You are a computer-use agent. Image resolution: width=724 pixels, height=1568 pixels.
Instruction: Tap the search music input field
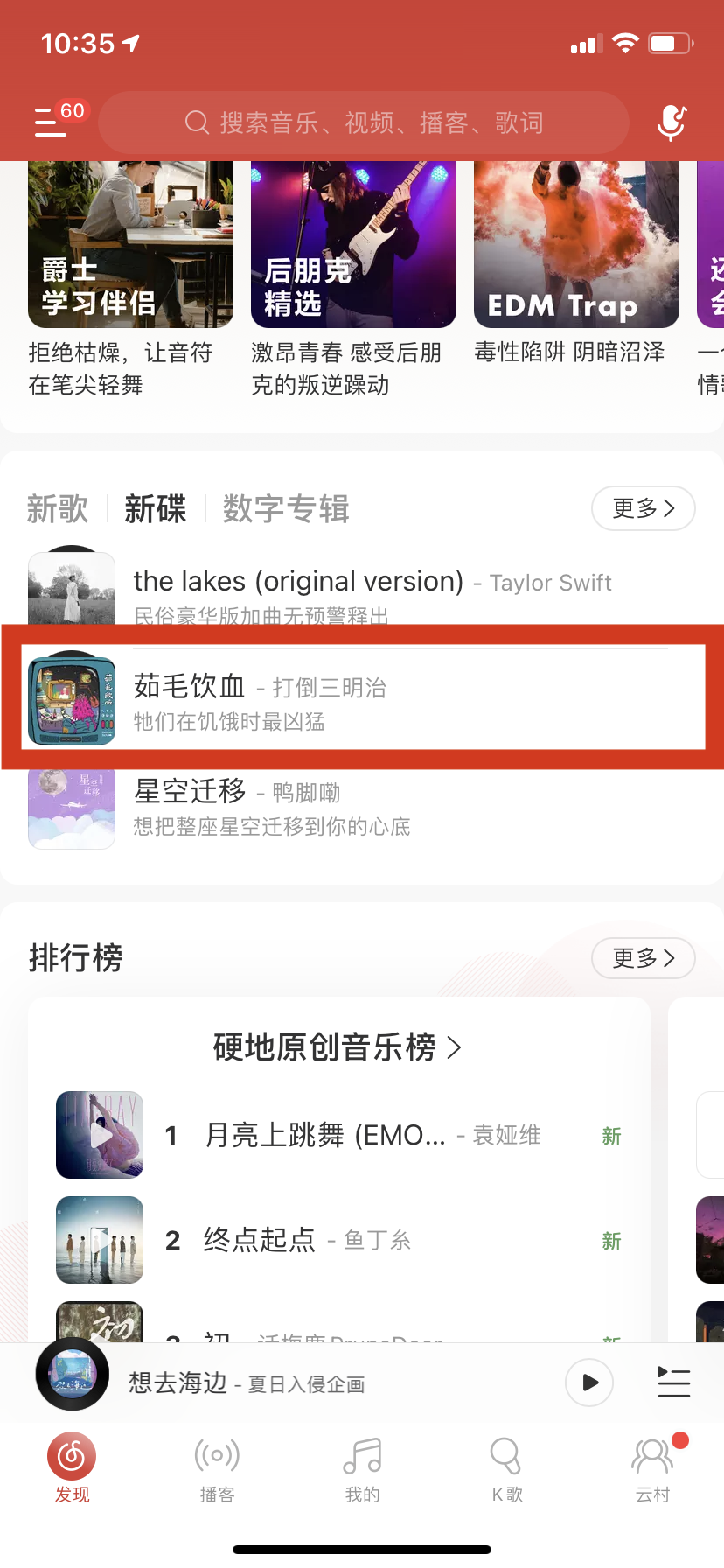tap(364, 122)
